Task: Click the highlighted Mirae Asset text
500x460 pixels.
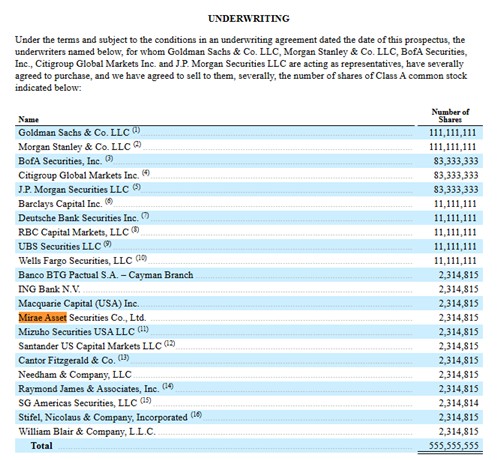Action: 43,318
